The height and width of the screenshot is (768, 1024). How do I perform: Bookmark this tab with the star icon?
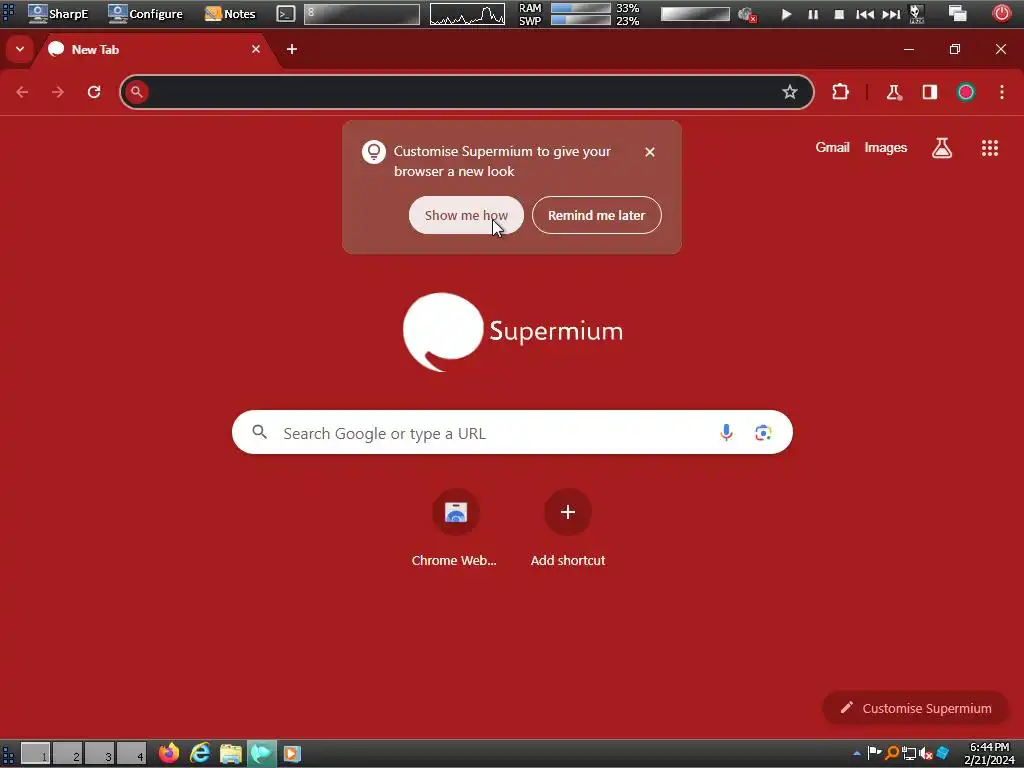(x=790, y=92)
